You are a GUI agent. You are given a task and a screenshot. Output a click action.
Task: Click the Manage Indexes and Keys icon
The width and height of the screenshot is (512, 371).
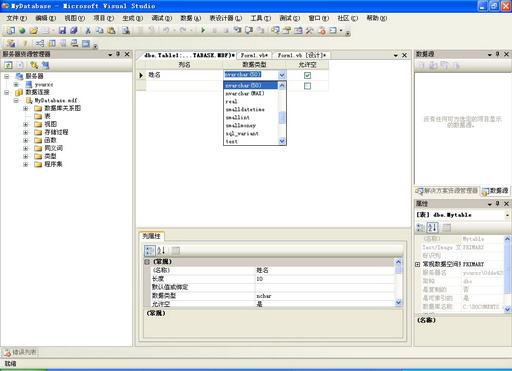[52, 43]
